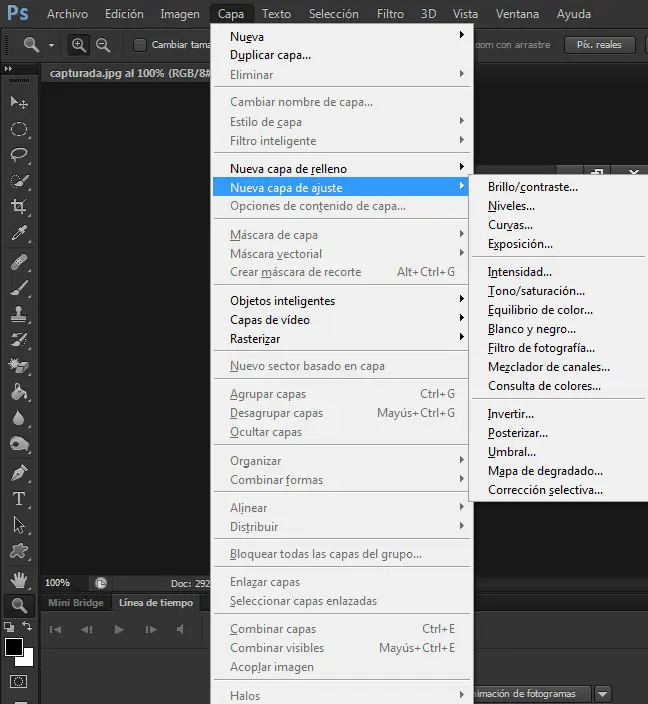Open the Imagen menu
This screenshot has width=648, height=704.
click(x=180, y=14)
